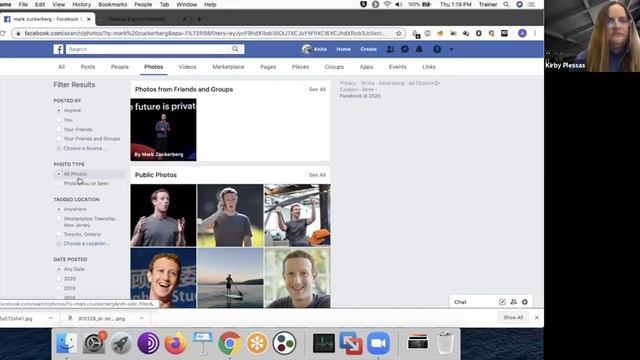Open the Bookmarks menu in menu bar
The image size is (640, 360).
pos(113,4)
